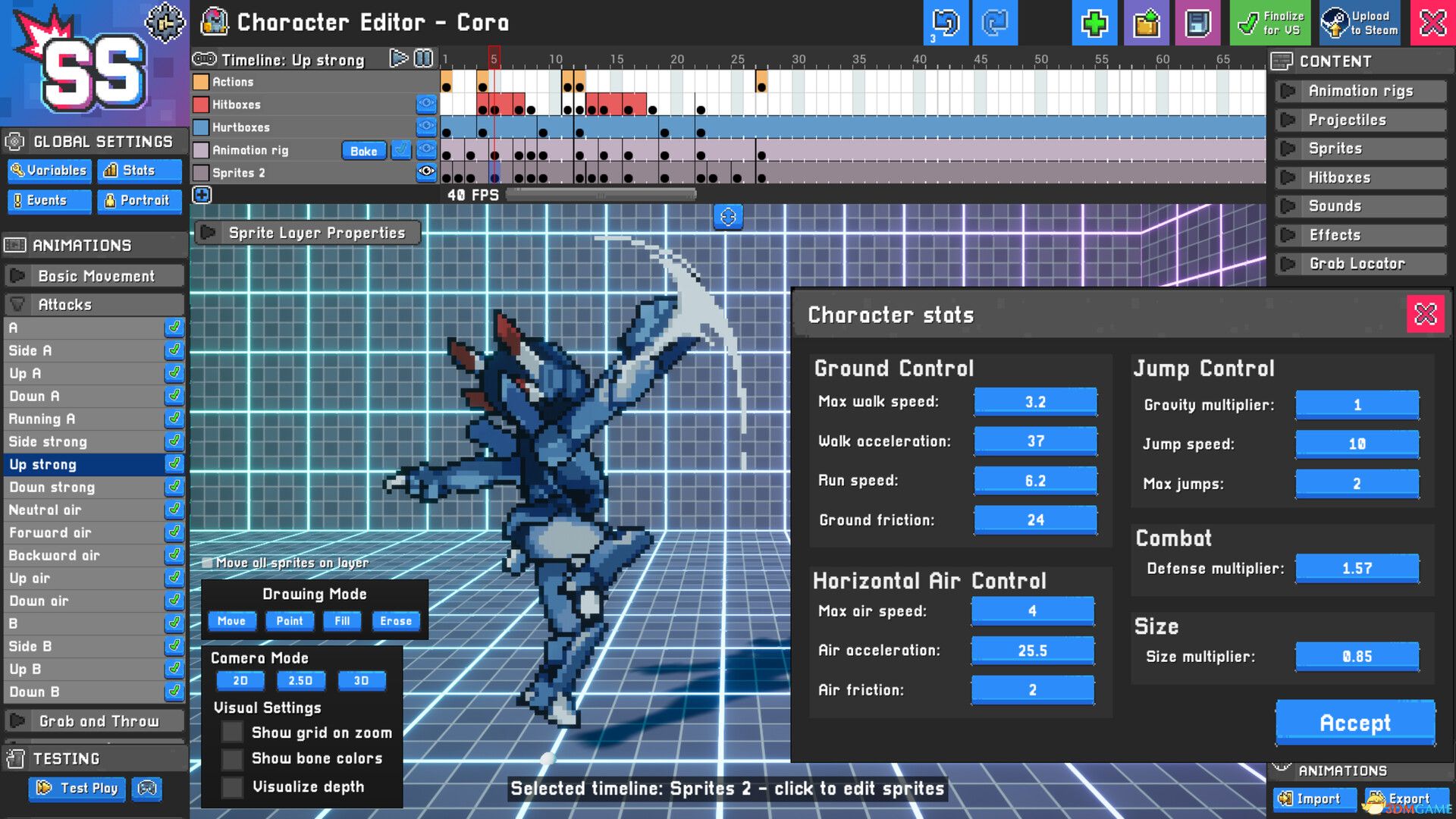Select the Paint drawing mode tool

288,620
